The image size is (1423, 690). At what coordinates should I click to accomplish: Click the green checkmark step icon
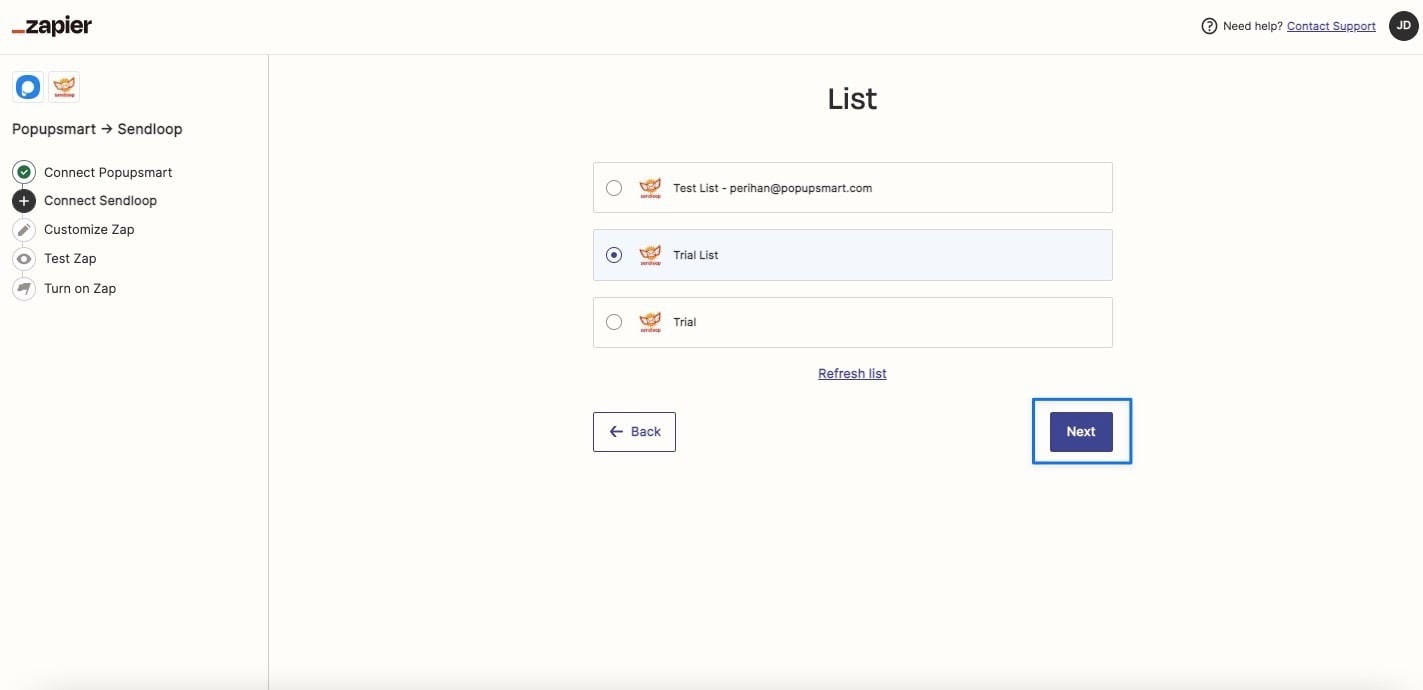pos(25,172)
